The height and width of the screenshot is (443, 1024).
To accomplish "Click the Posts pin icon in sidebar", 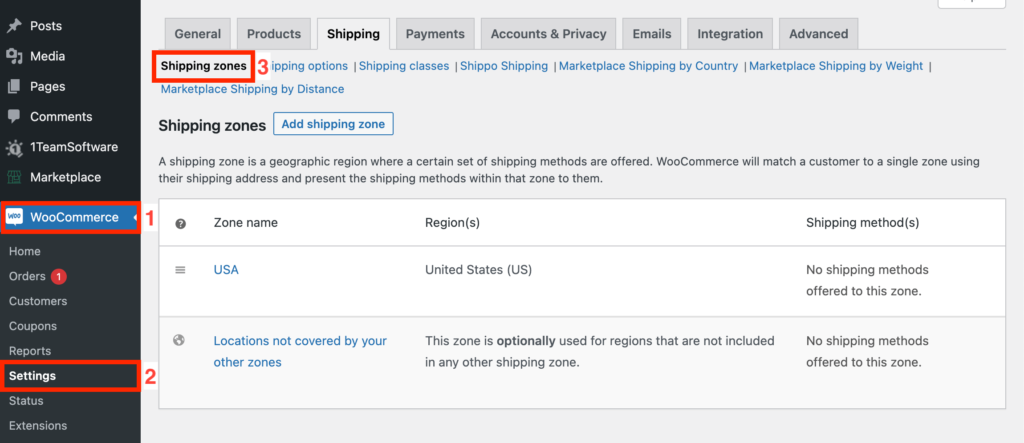I will [14, 25].
